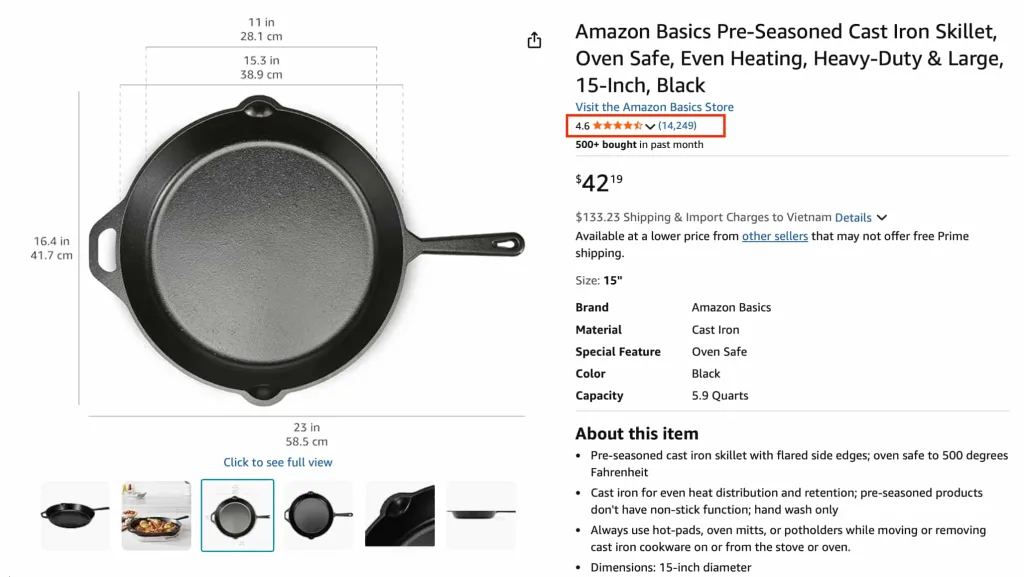1024x577 pixels.
Task: Expand the chevron next to shipping Details
Action: pyautogui.click(x=882, y=217)
